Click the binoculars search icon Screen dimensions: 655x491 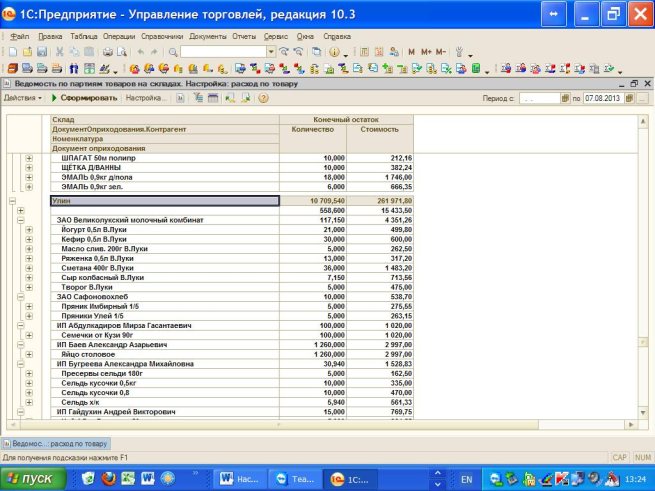tap(74, 68)
